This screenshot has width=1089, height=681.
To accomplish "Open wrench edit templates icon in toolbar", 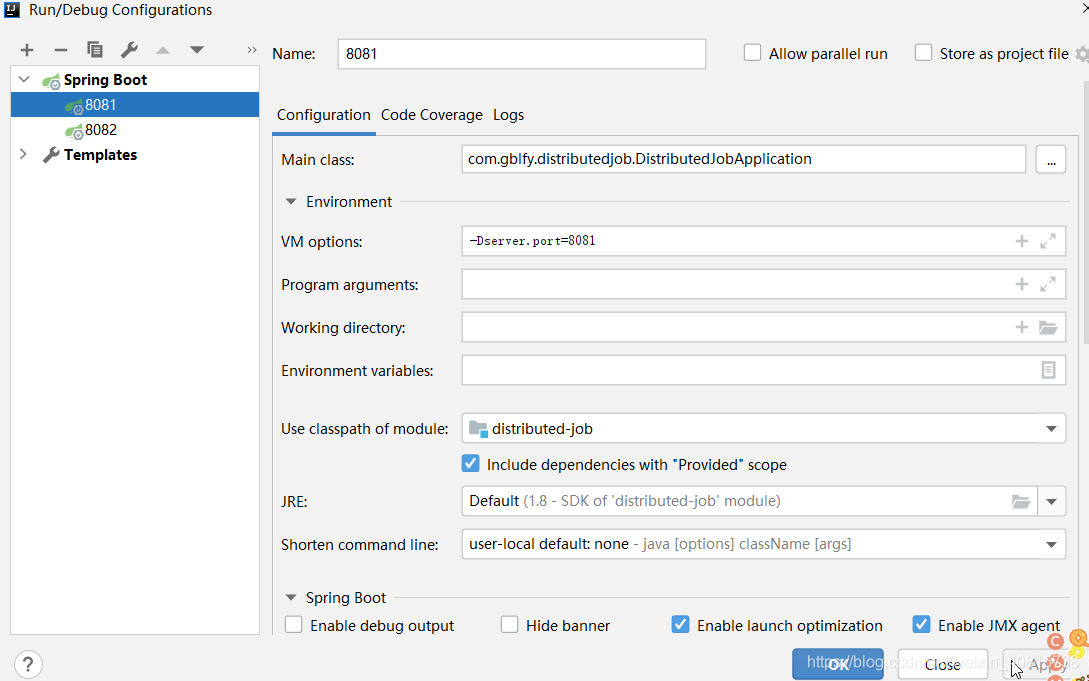I will click(x=129, y=50).
